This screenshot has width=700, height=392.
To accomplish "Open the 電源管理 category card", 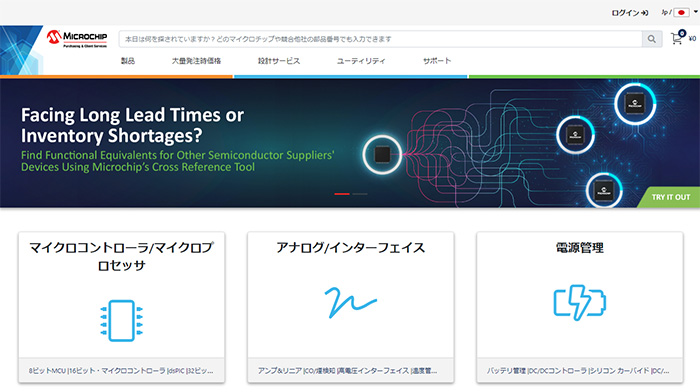I will click(579, 307).
